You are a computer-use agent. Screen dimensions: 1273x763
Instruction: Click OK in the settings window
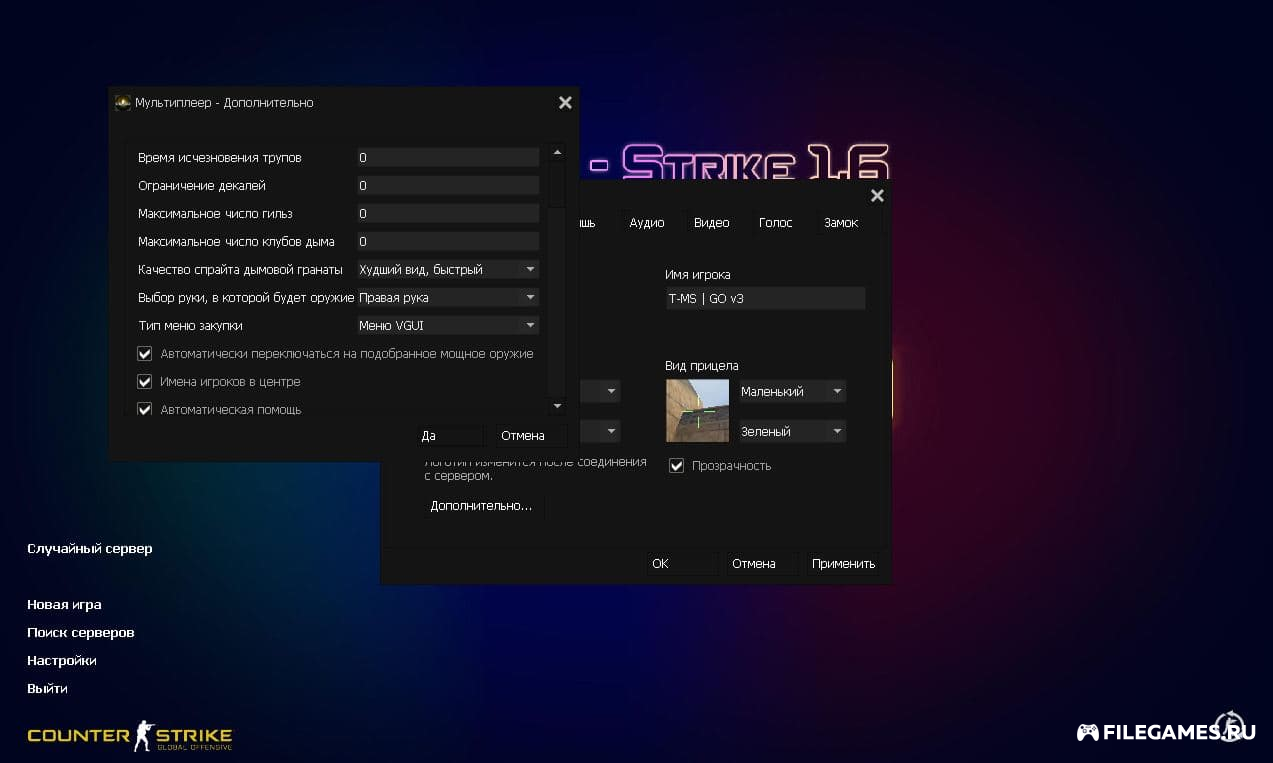click(x=681, y=563)
